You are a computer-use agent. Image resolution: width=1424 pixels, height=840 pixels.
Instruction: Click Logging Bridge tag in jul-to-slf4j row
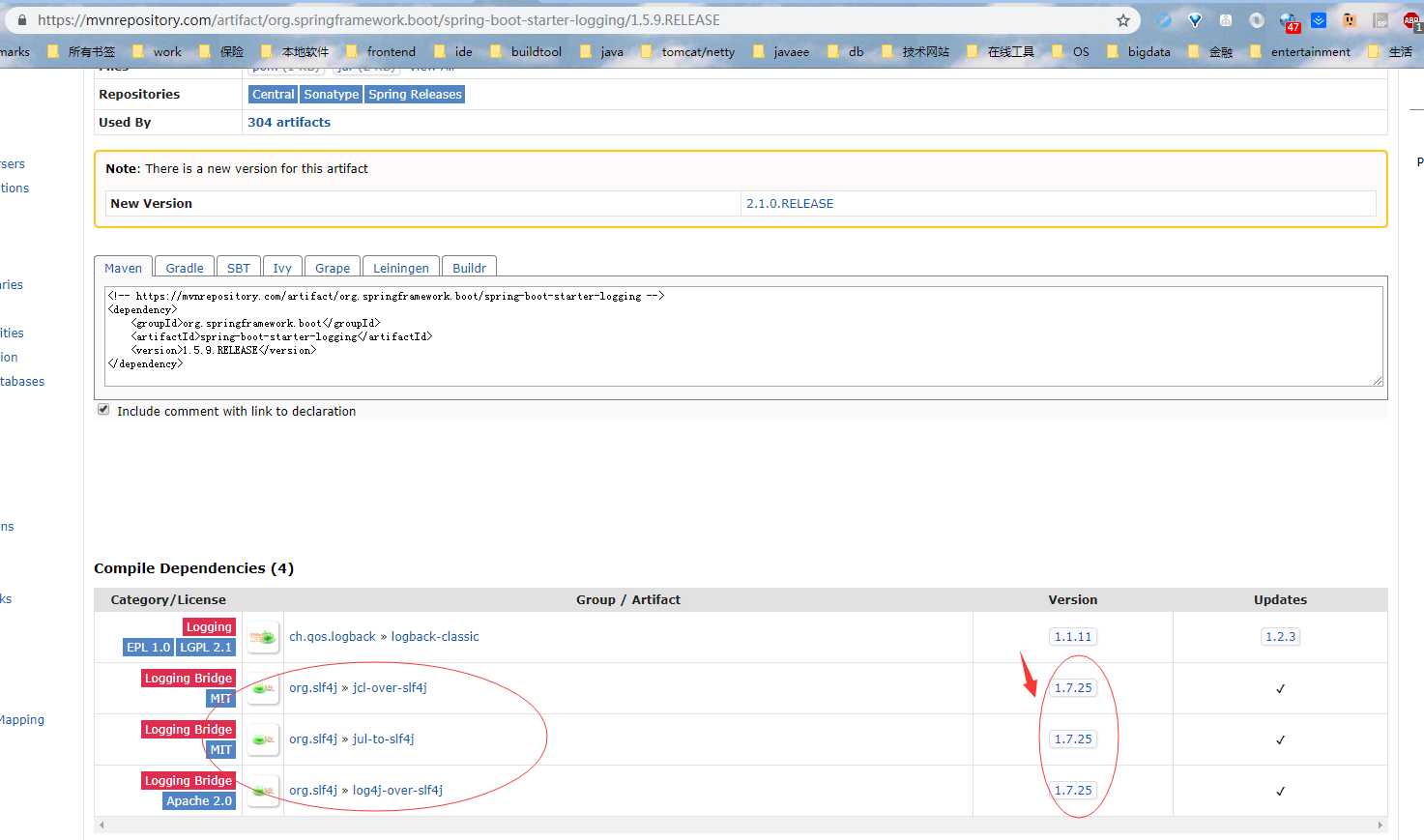pos(189,730)
